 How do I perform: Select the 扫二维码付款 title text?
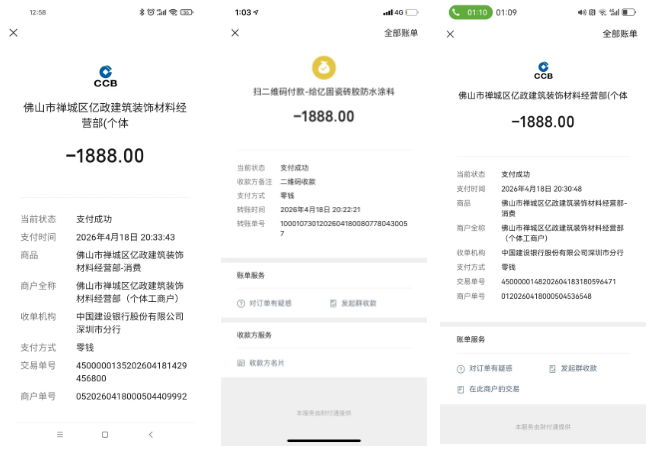click(x=324, y=92)
